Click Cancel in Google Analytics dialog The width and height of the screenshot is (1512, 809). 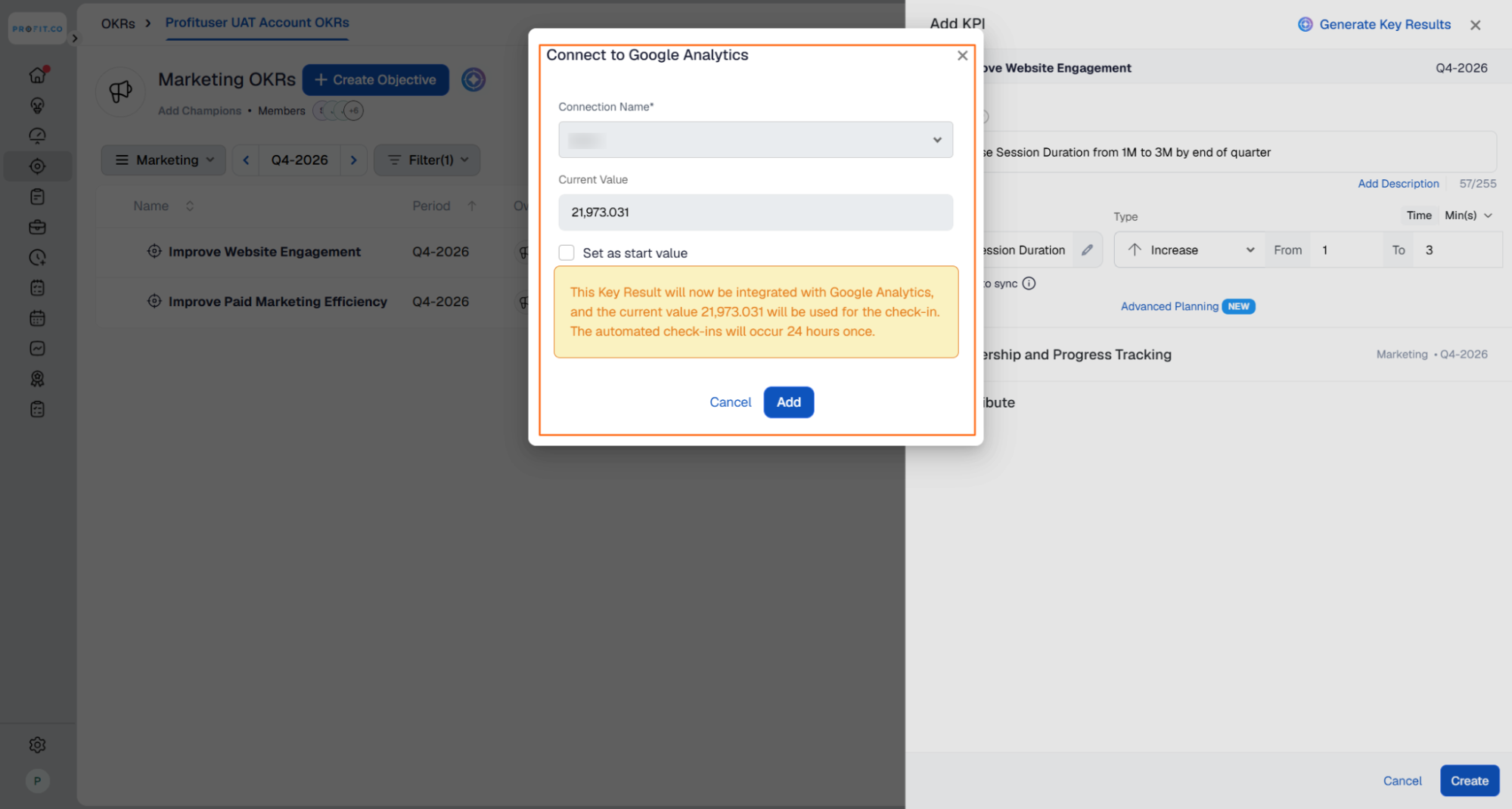tap(730, 402)
